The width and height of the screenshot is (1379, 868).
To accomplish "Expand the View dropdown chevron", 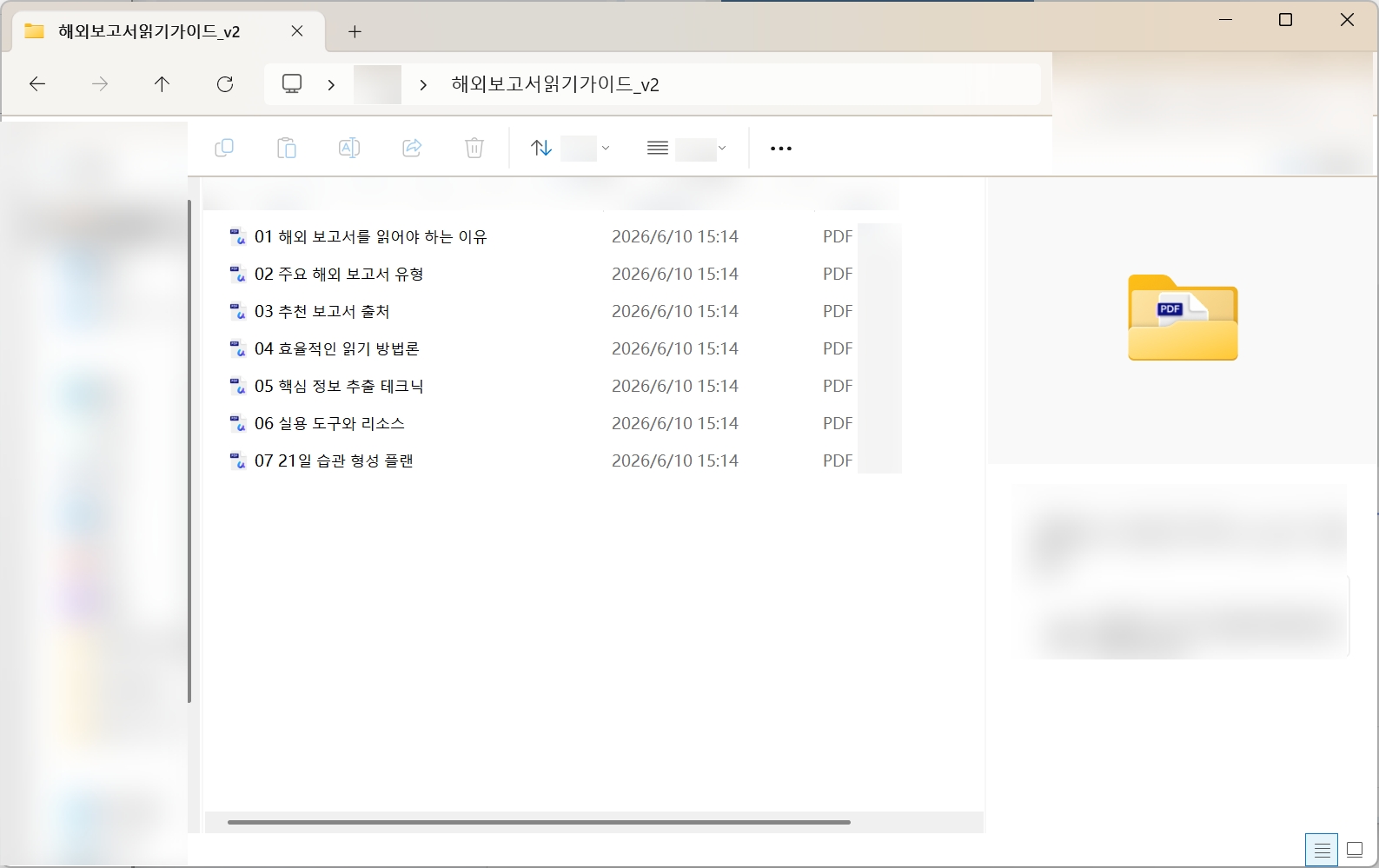I will click(722, 148).
